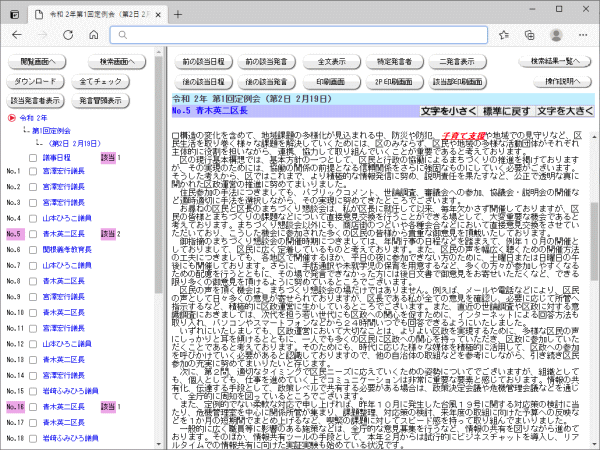The image size is (600, 450).
Task: Check the No.12 山本ひろこ議員 checkbox
Action: tap(33, 344)
